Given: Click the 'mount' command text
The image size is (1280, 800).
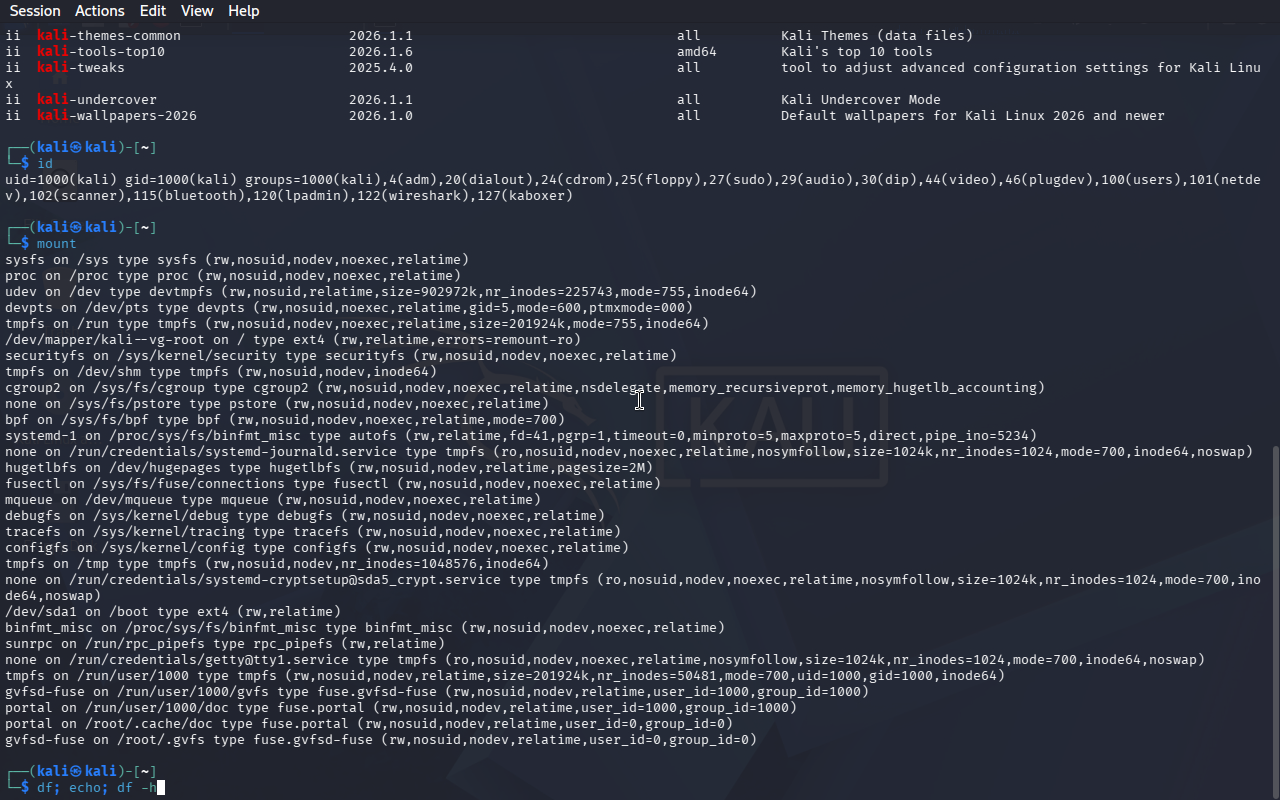Looking at the screenshot, I should (x=56, y=244).
